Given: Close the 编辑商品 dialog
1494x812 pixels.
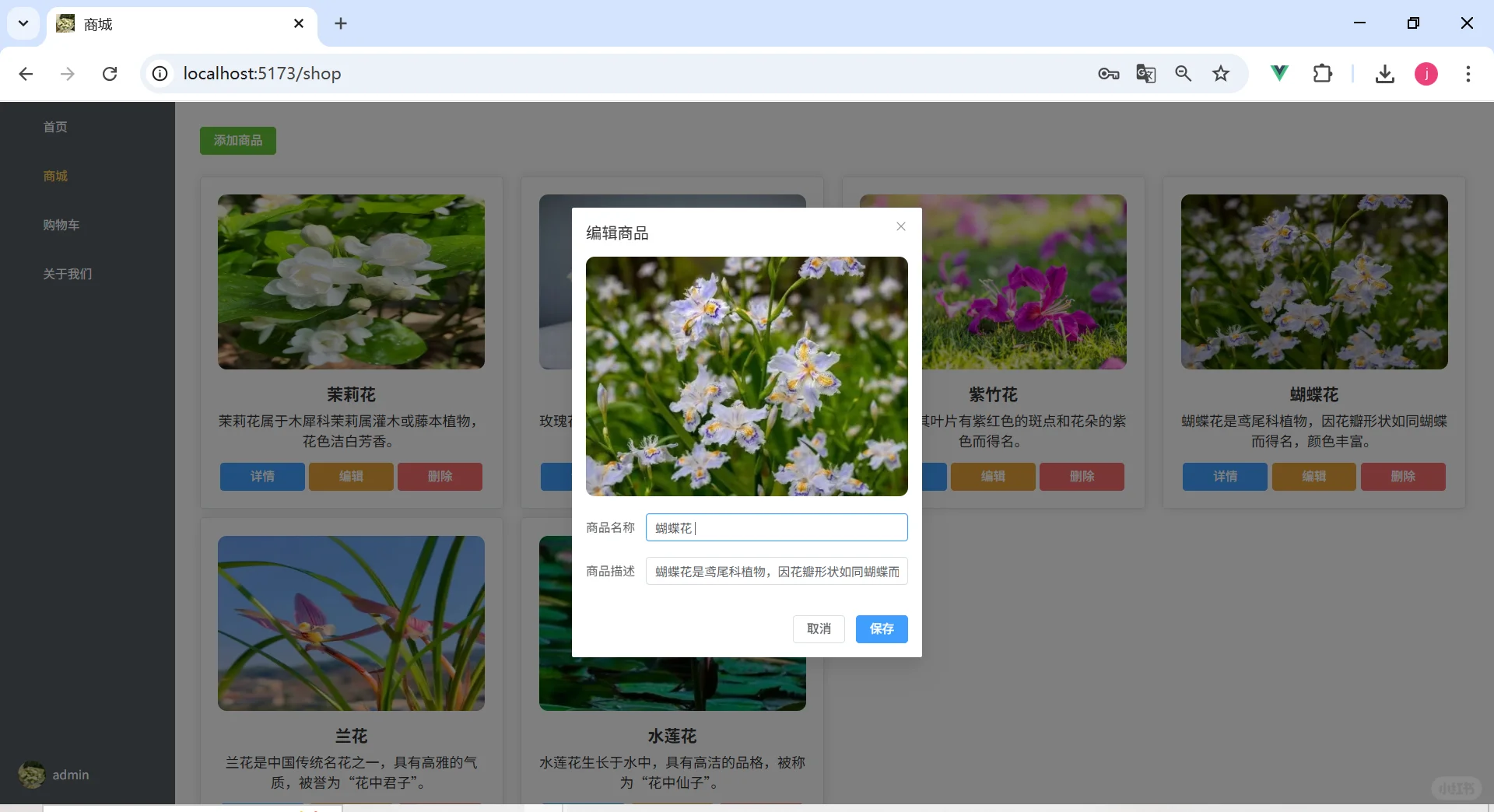Looking at the screenshot, I should (900, 226).
